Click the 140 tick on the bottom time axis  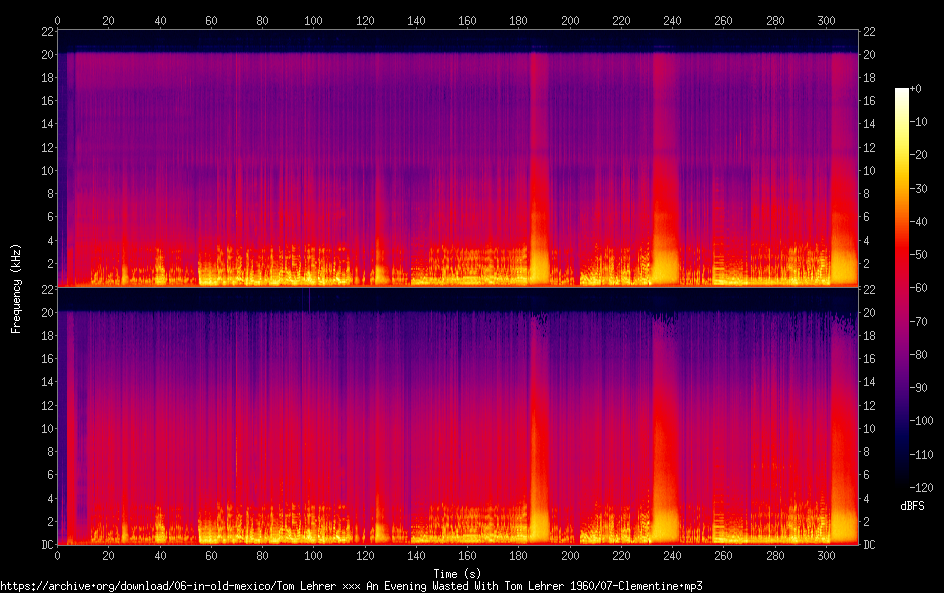[x=416, y=556]
